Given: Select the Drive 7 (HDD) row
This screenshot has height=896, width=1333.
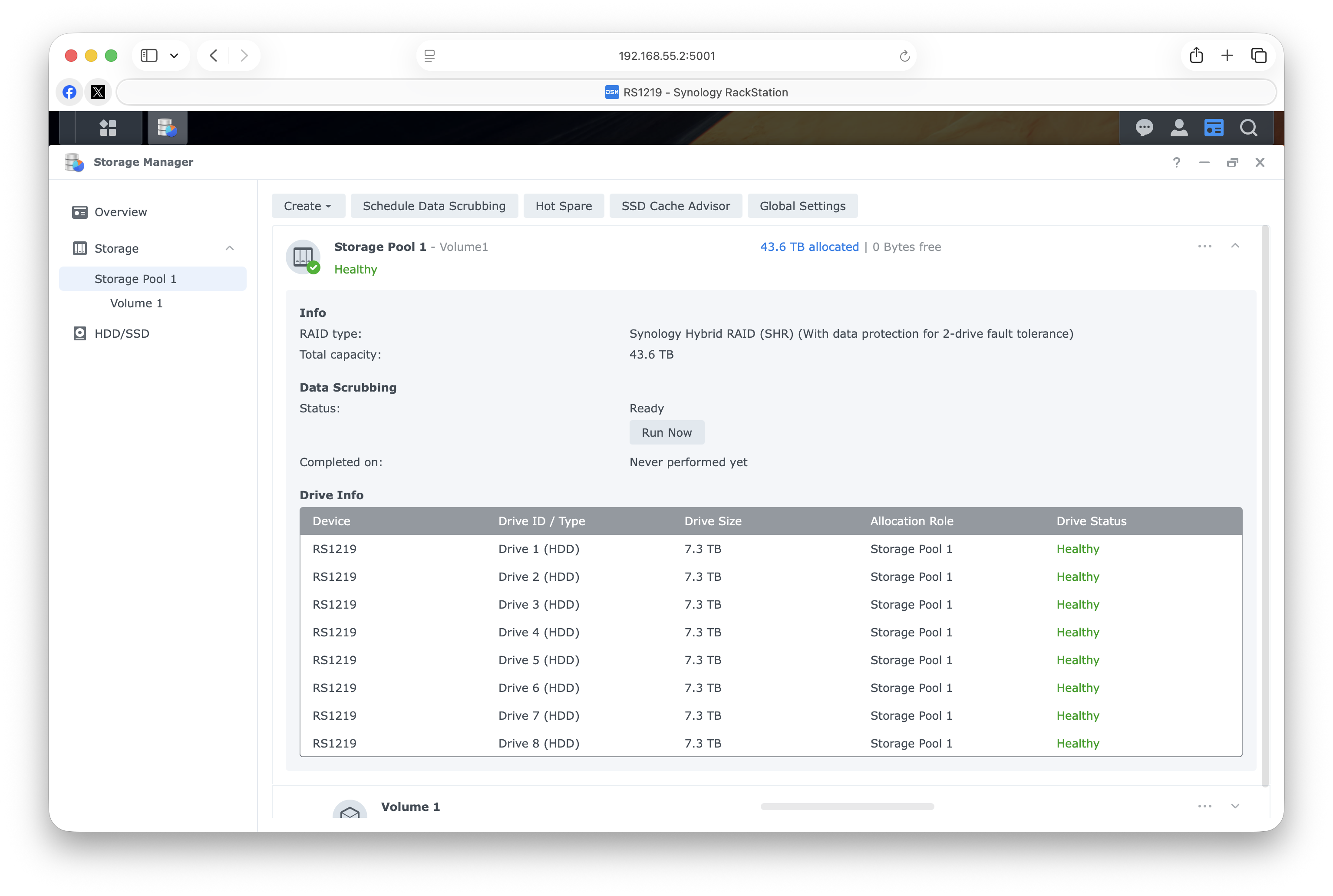Looking at the screenshot, I should coord(771,715).
